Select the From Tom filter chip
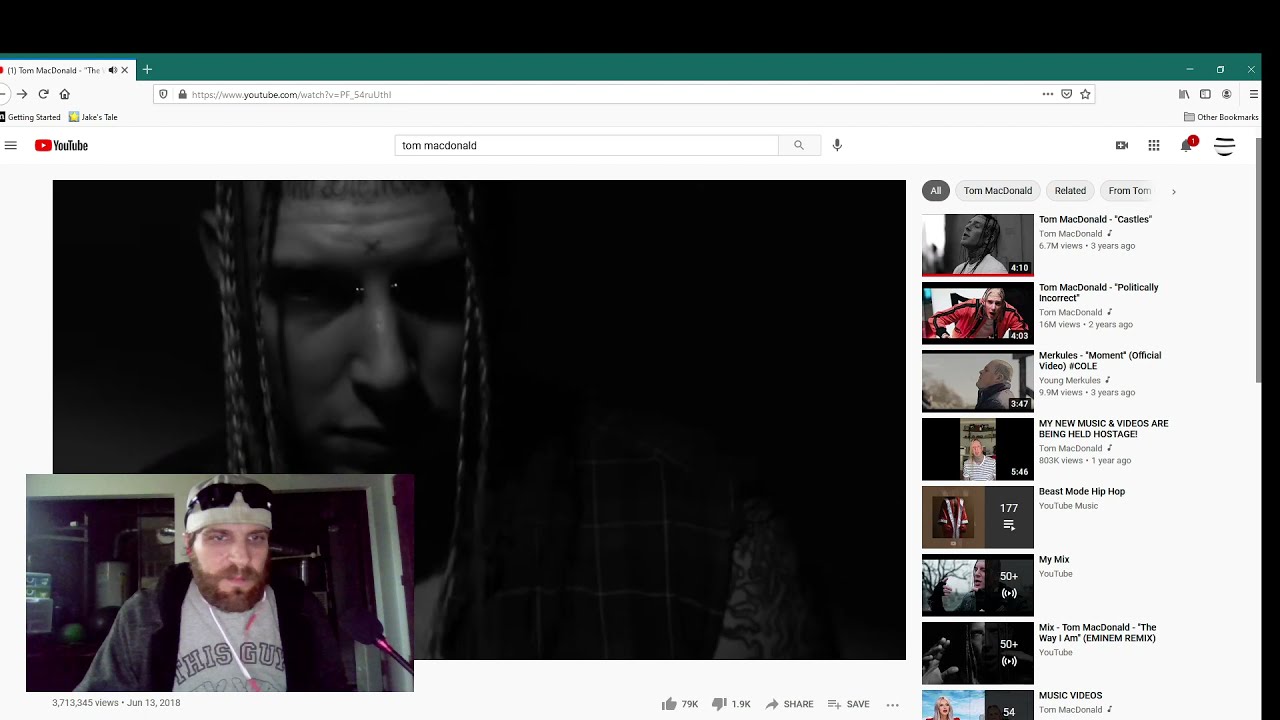The image size is (1280, 720). (1130, 191)
